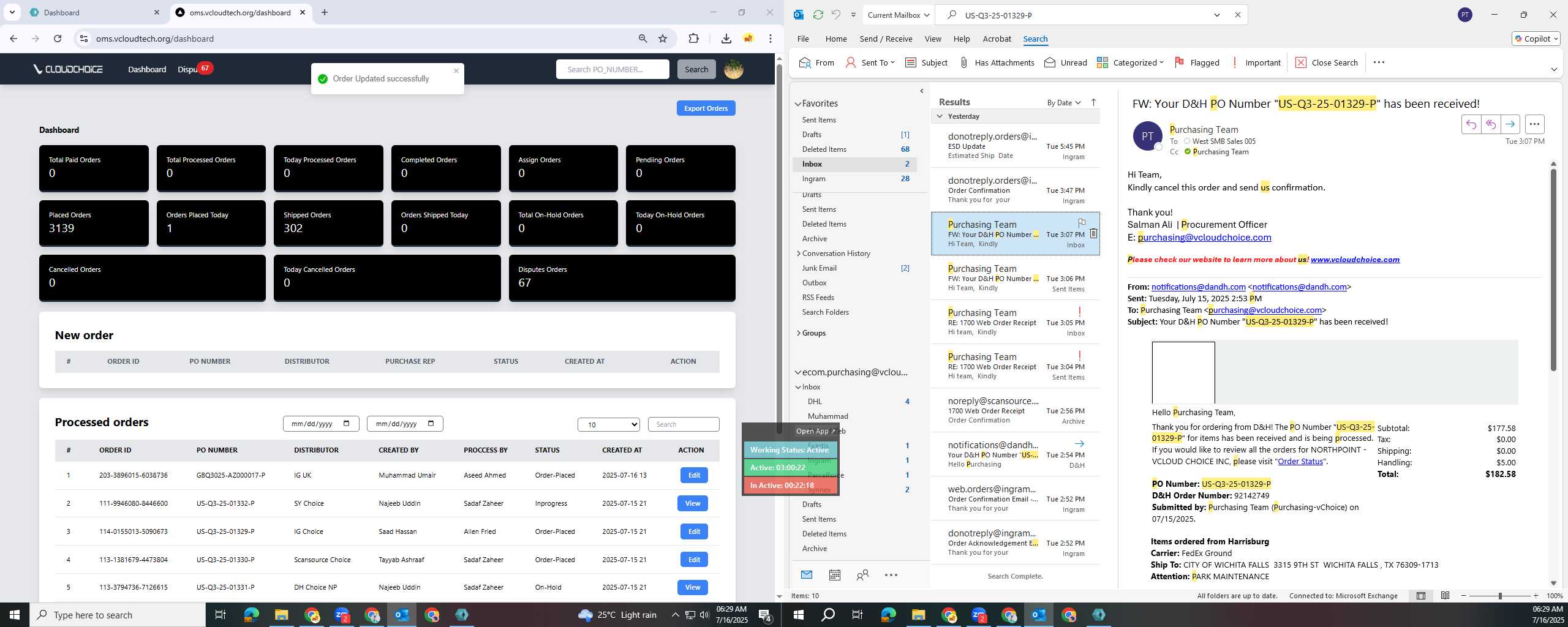Toggle Normal view in the Outlook status bar
Viewport: 1568px width, 627px height.
[1421, 596]
